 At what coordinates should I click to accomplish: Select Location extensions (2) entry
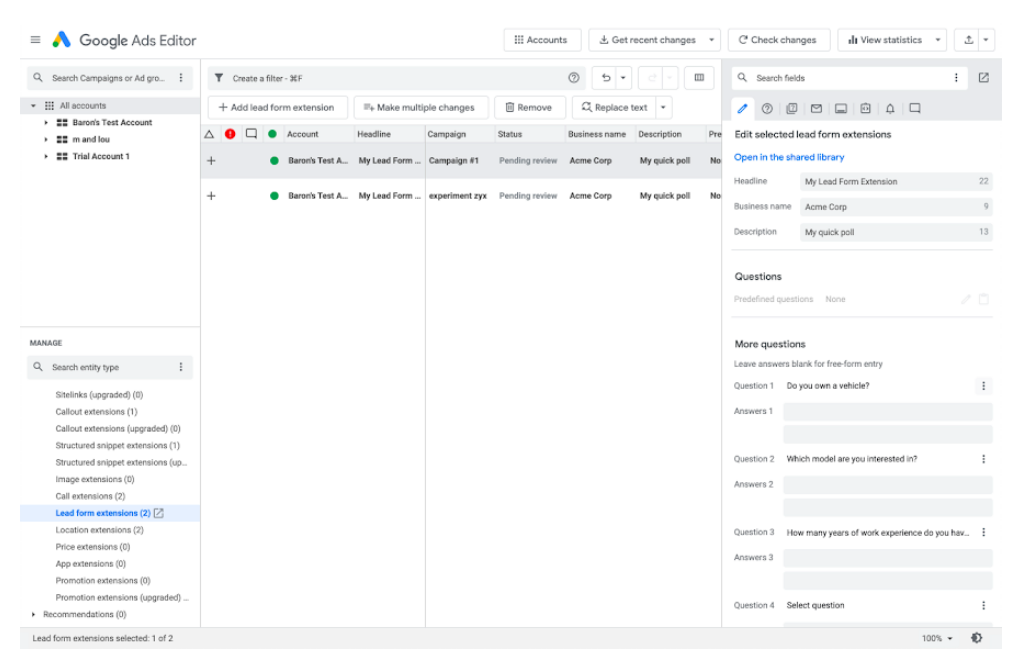(x=100, y=530)
